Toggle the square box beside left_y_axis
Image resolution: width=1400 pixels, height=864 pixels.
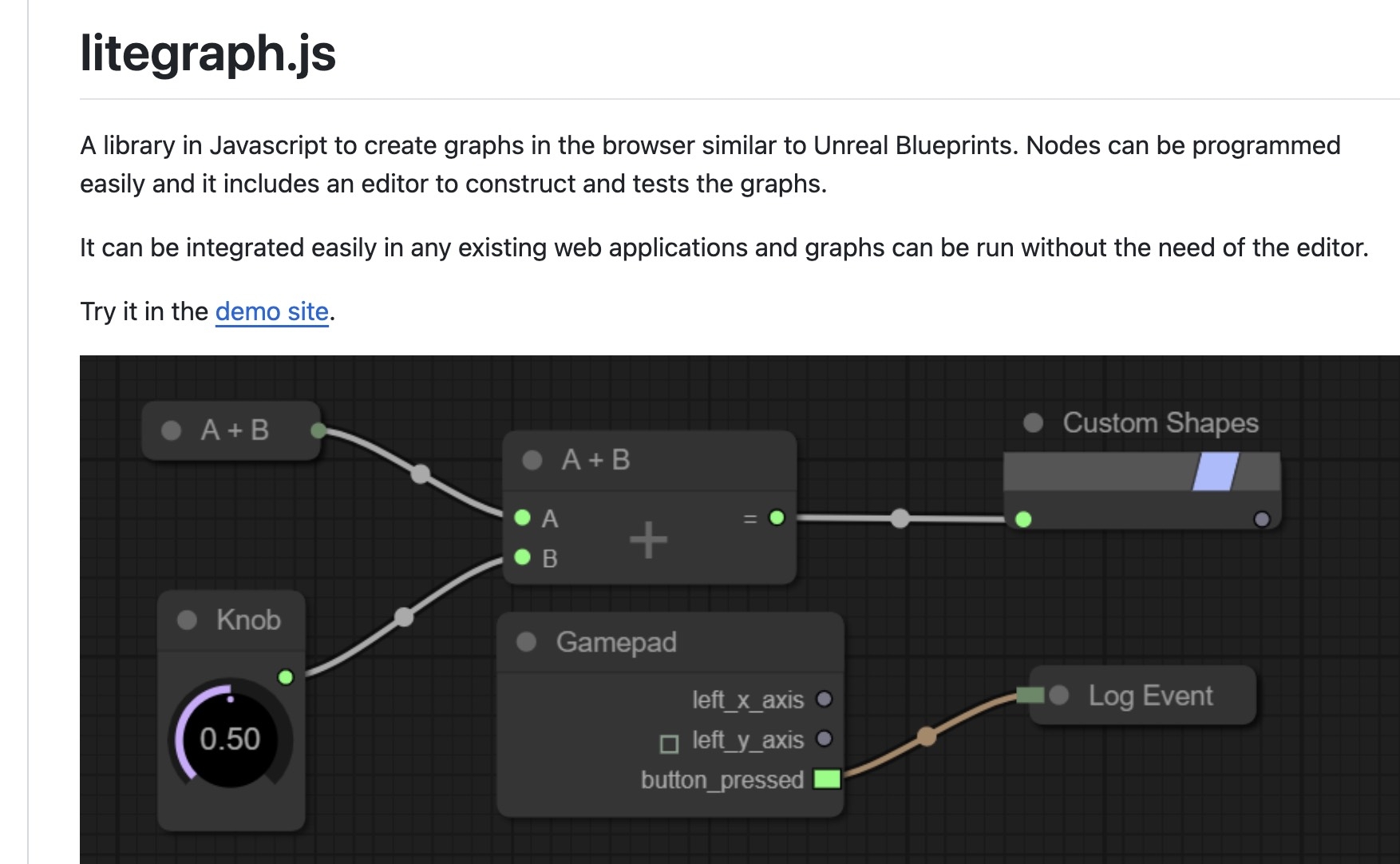[670, 744]
